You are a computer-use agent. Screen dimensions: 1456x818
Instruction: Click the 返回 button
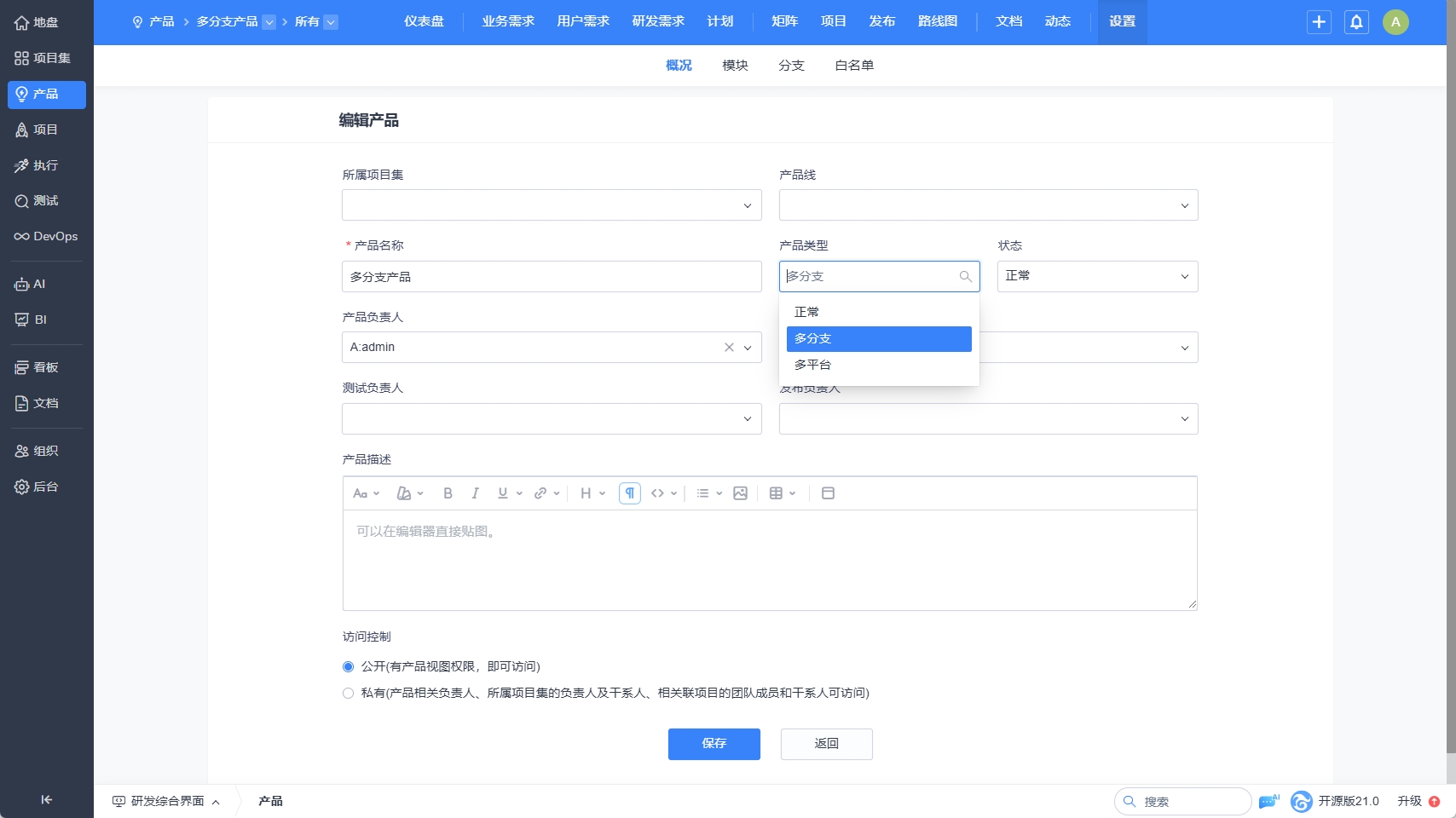pos(826,744)
